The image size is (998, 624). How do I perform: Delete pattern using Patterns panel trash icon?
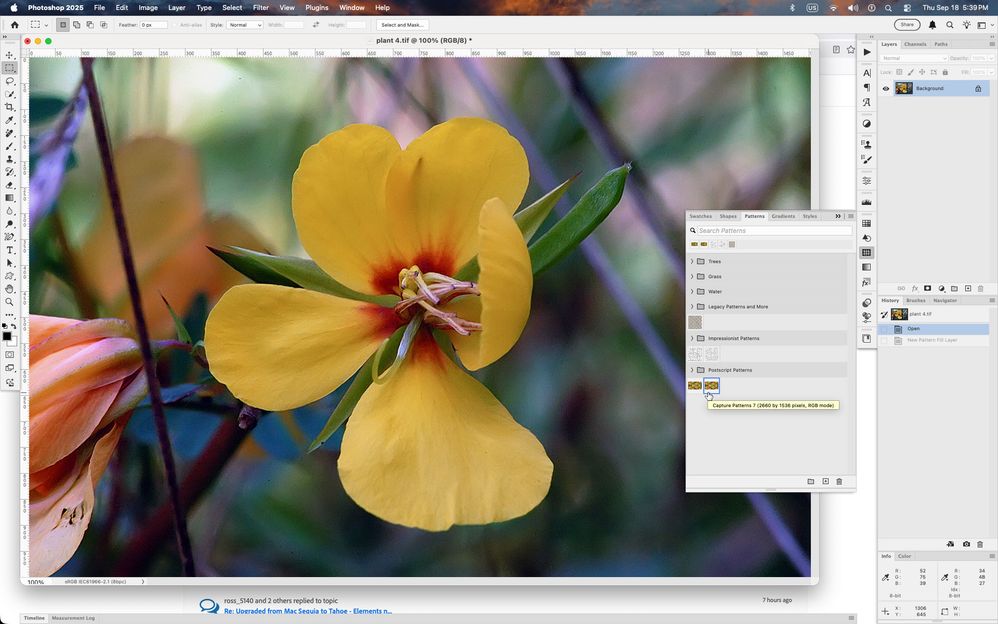tap(839, 482)
